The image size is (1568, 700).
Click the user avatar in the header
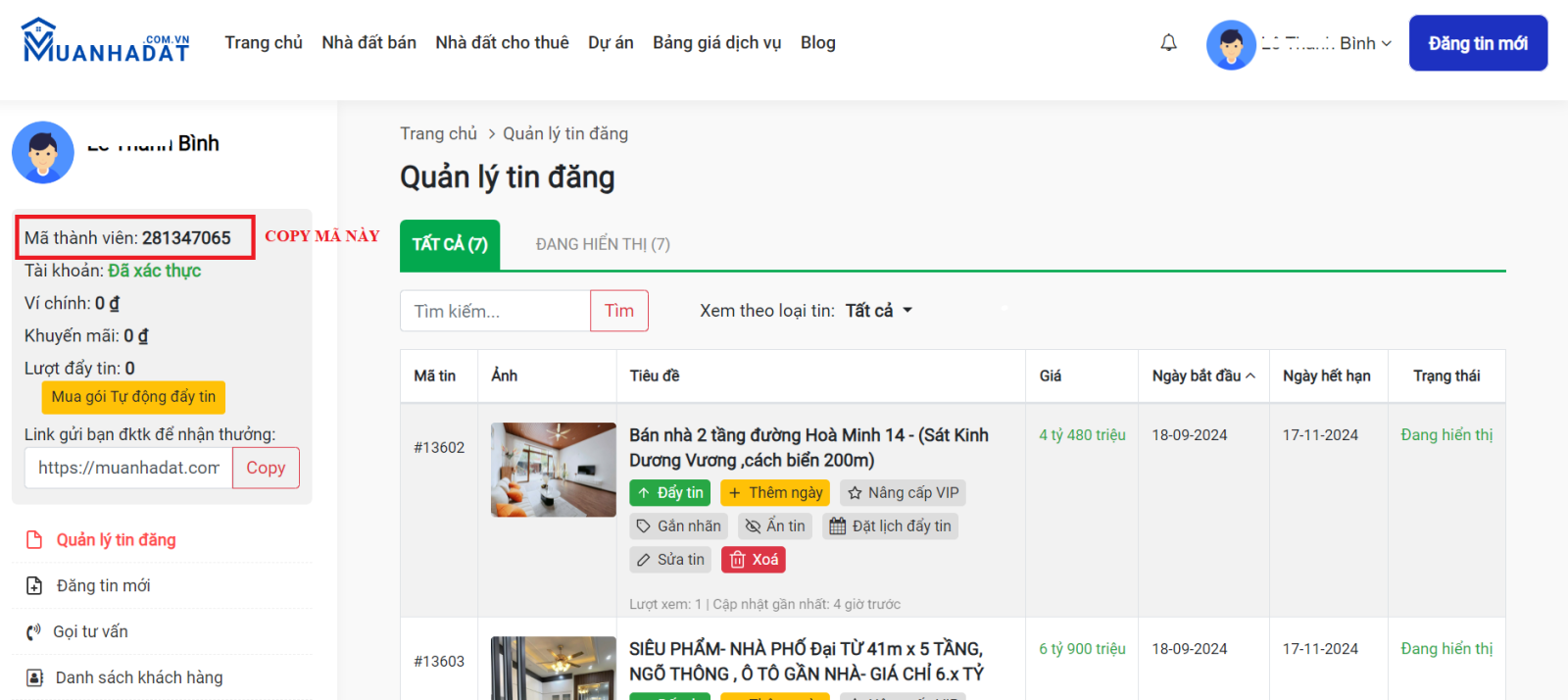(1231, 44)
